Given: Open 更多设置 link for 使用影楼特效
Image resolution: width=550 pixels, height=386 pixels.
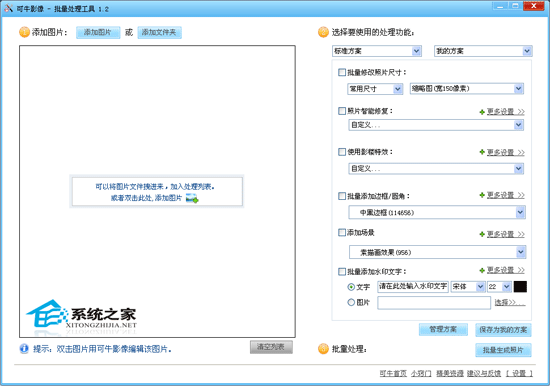Looking at the screenshot, I should 505,152.
